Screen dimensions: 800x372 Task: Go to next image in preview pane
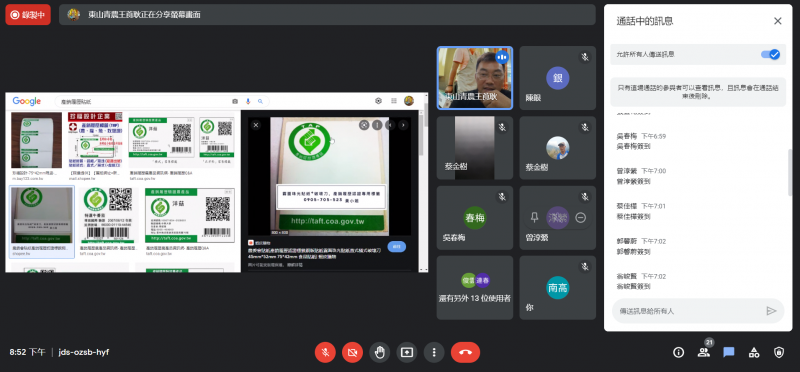(x=403, y=125)
